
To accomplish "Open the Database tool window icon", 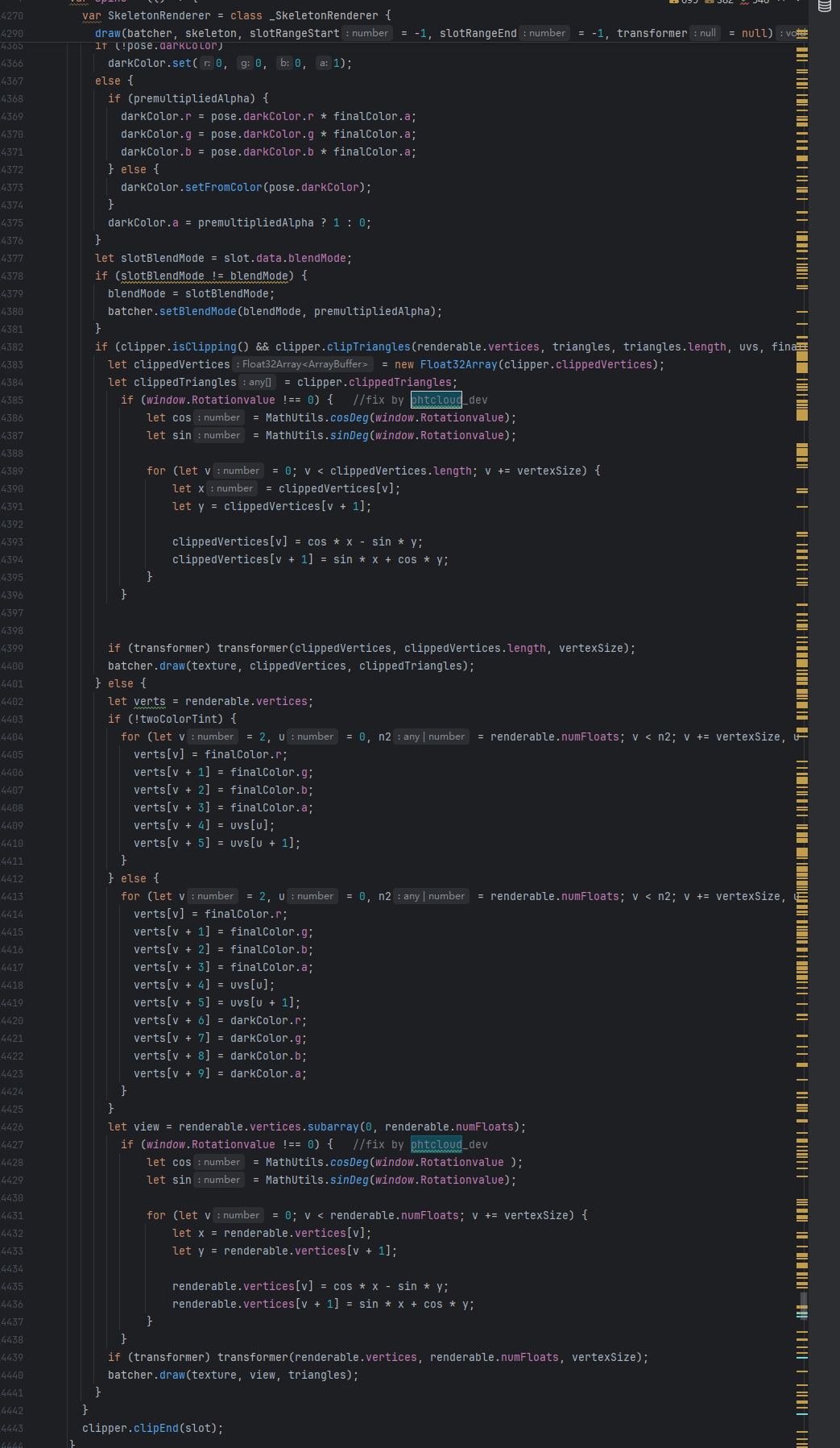I will (x=824, y=6).
